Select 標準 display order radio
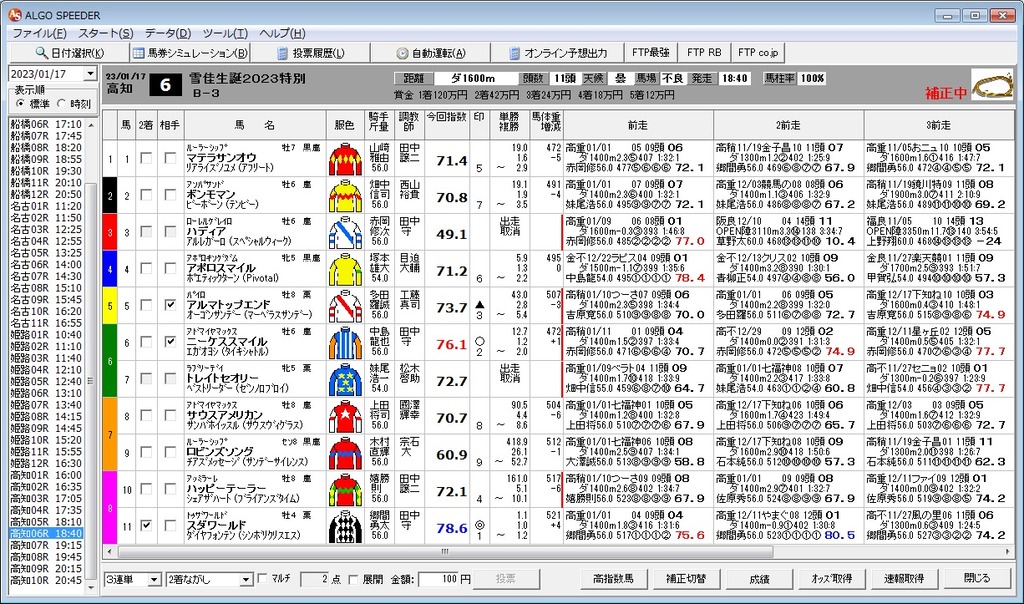The width and height of the screenshot is (1024, 604). coord(20,104)
